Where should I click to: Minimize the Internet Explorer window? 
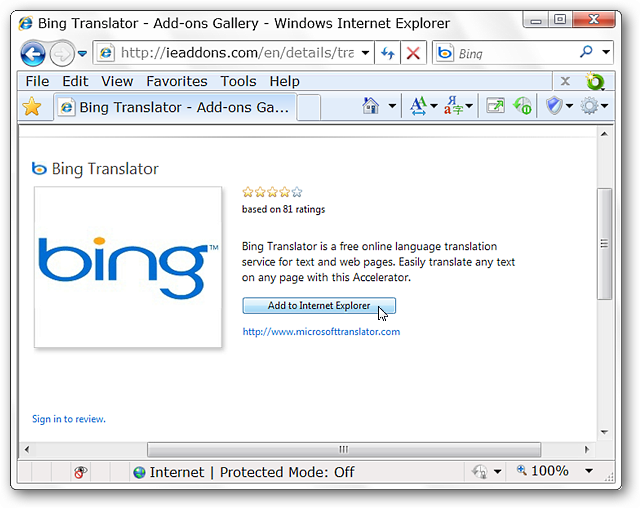[536, 20]
